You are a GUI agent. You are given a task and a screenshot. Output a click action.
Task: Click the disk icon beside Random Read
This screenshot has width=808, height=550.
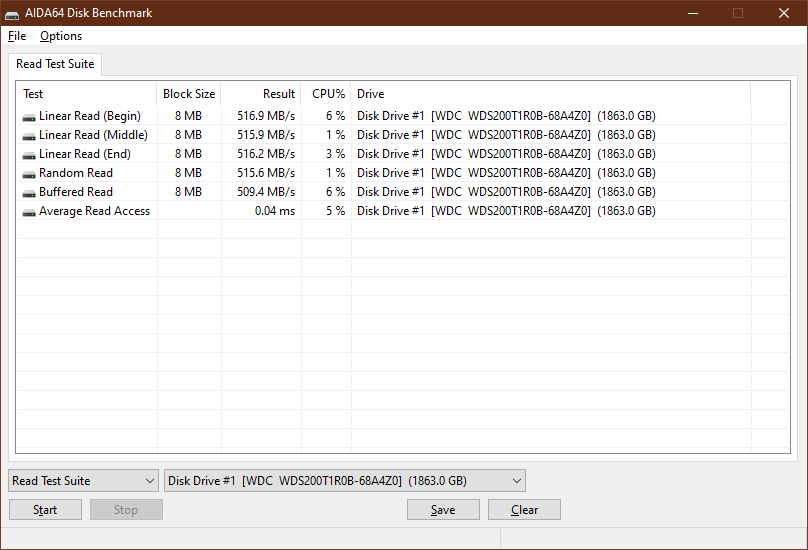[29, 175]
